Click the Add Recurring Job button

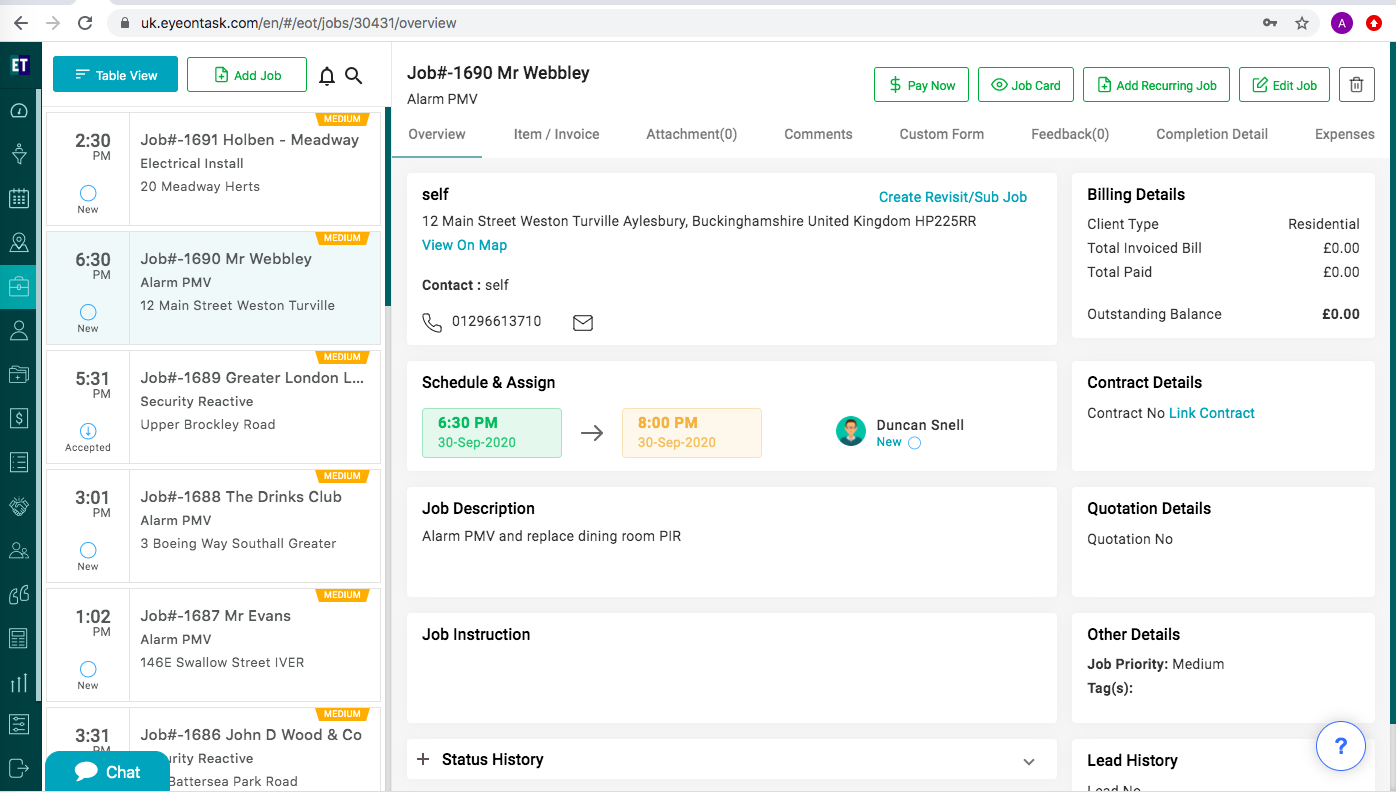[1155, 85]
